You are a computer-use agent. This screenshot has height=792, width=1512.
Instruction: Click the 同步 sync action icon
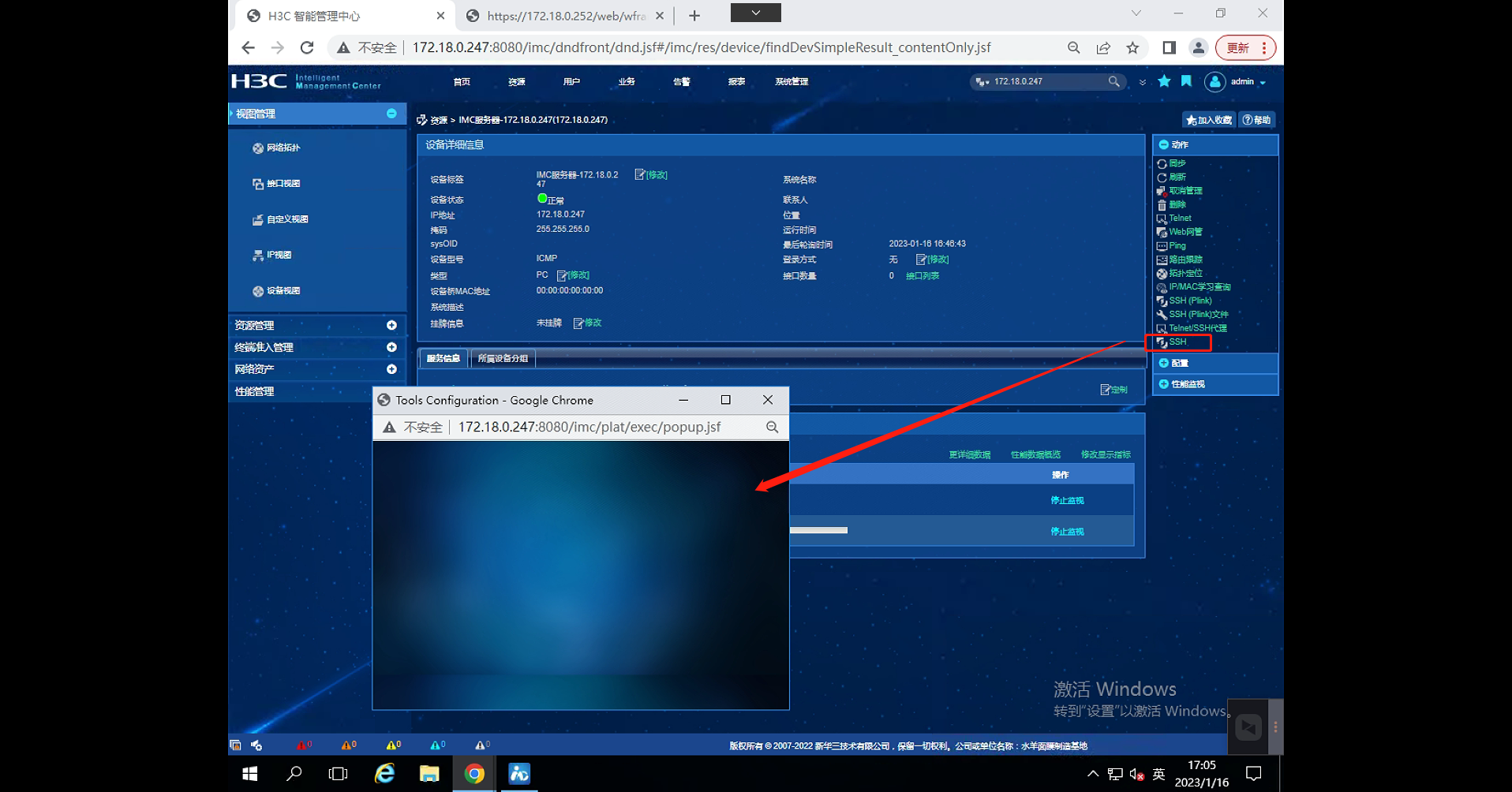(x=1162, y=164)
